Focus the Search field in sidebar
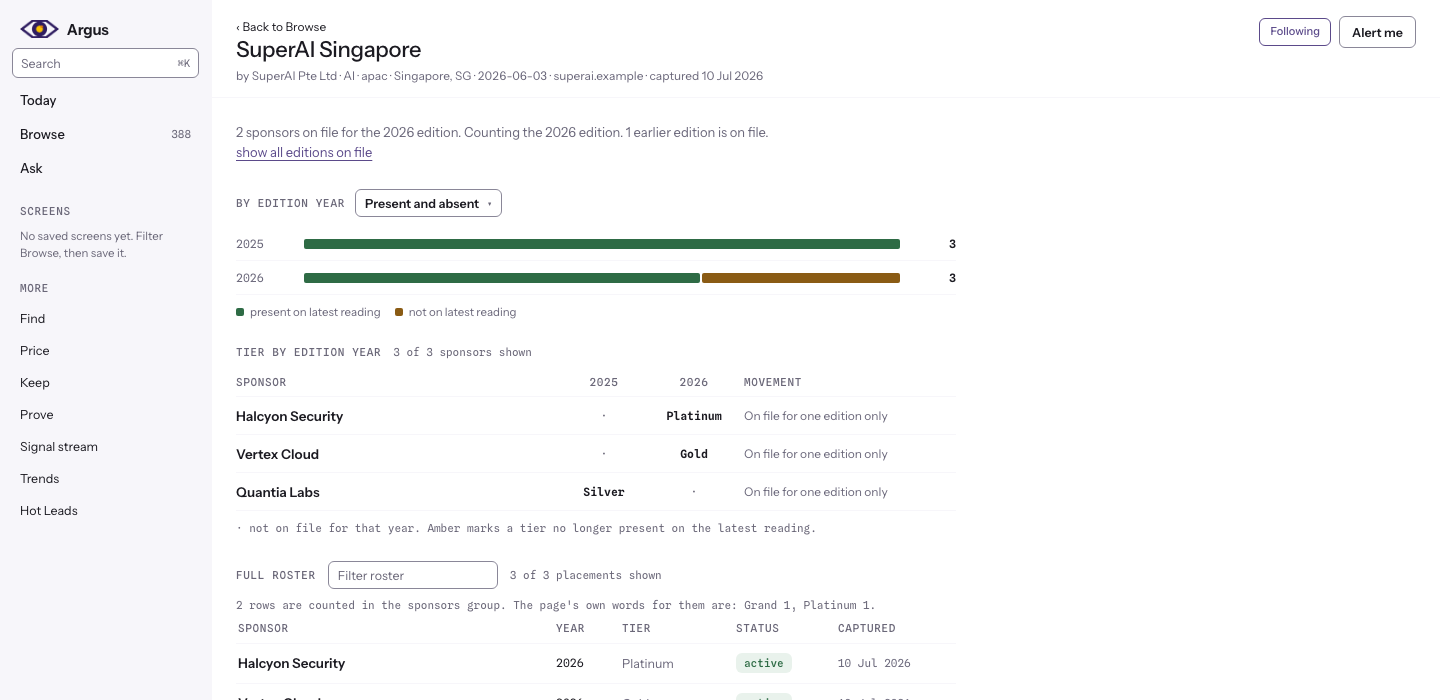The width and height of the screenshot is (1440, 700). [x=105, y=63]
